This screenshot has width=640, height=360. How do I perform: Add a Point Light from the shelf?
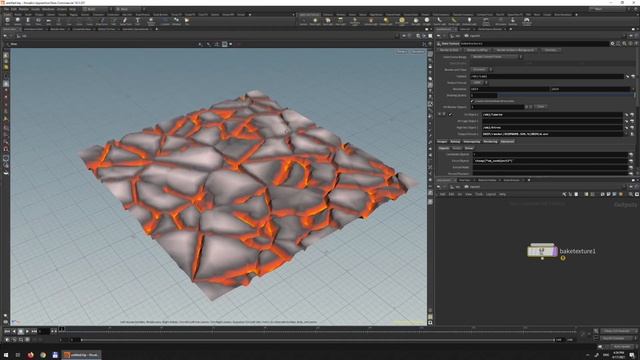pos(315,21)
